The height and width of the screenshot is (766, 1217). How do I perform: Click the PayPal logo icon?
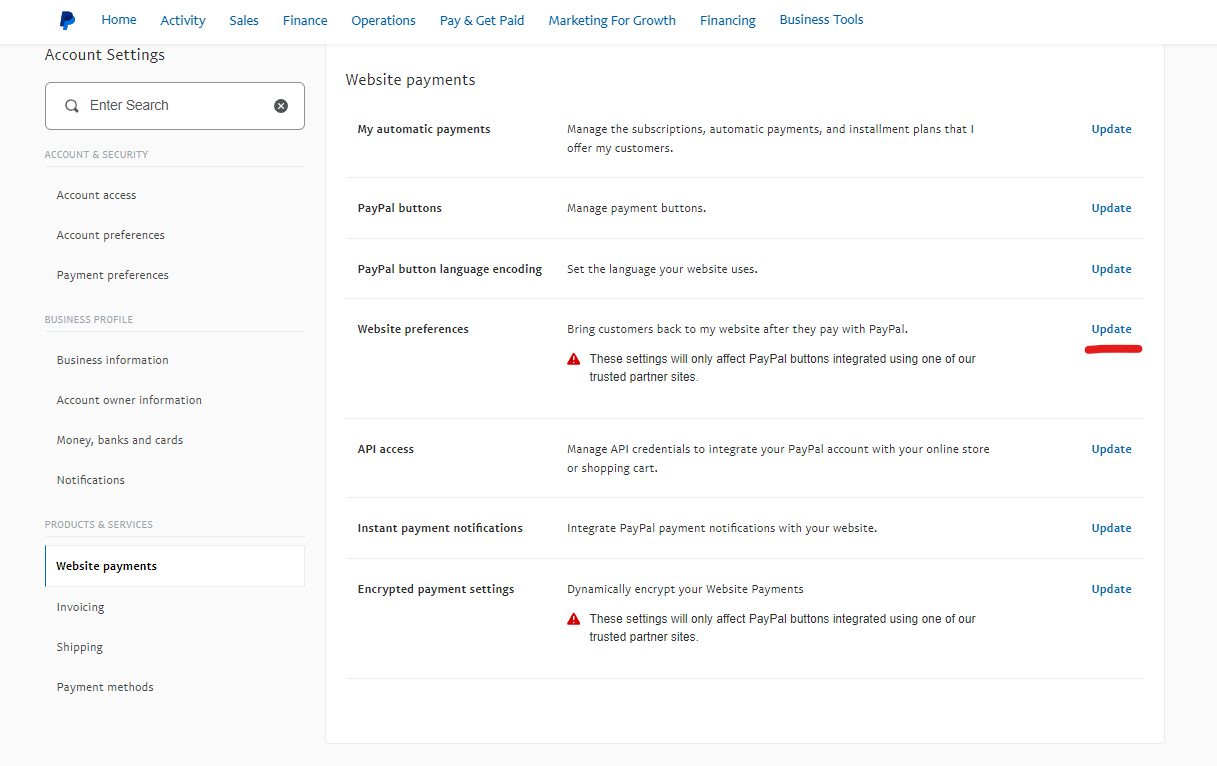[x=67, y=20]
